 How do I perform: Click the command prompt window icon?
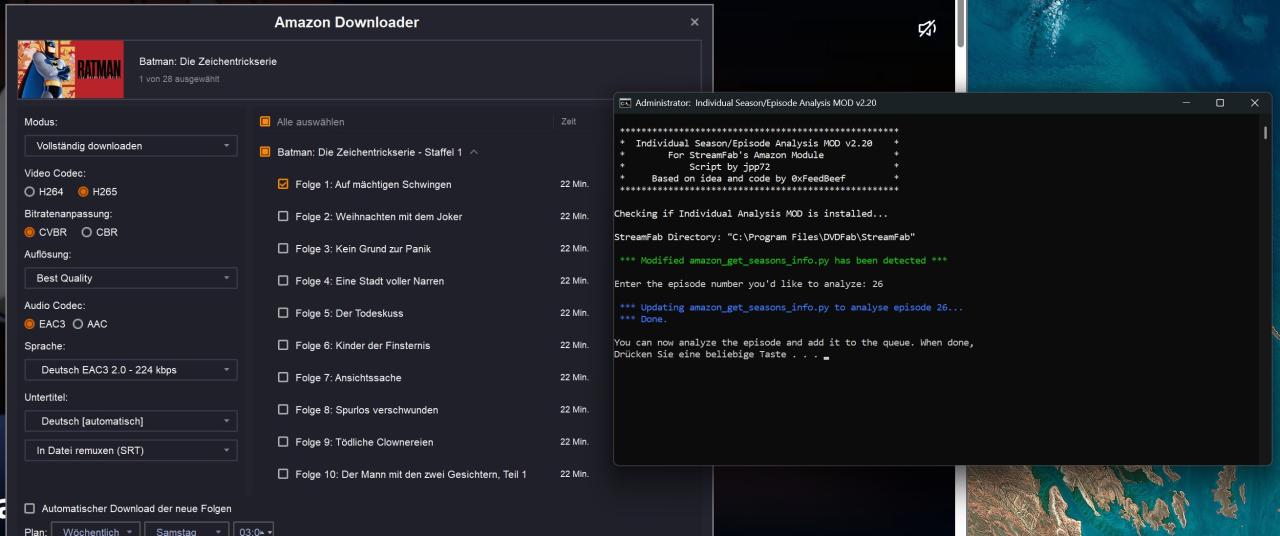[625, 103]
